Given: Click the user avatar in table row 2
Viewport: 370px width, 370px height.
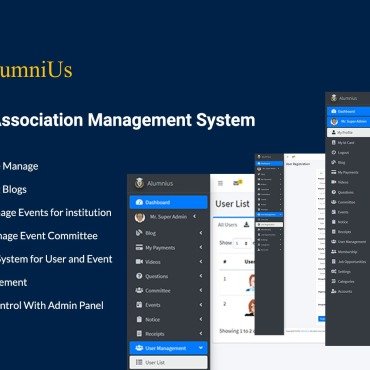Looking at the screenshot, I should (250, 307).
